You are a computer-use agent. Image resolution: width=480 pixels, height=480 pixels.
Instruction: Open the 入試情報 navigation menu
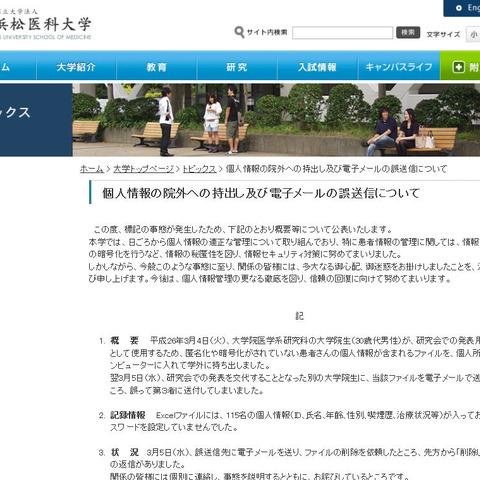(x=317, y=67)
